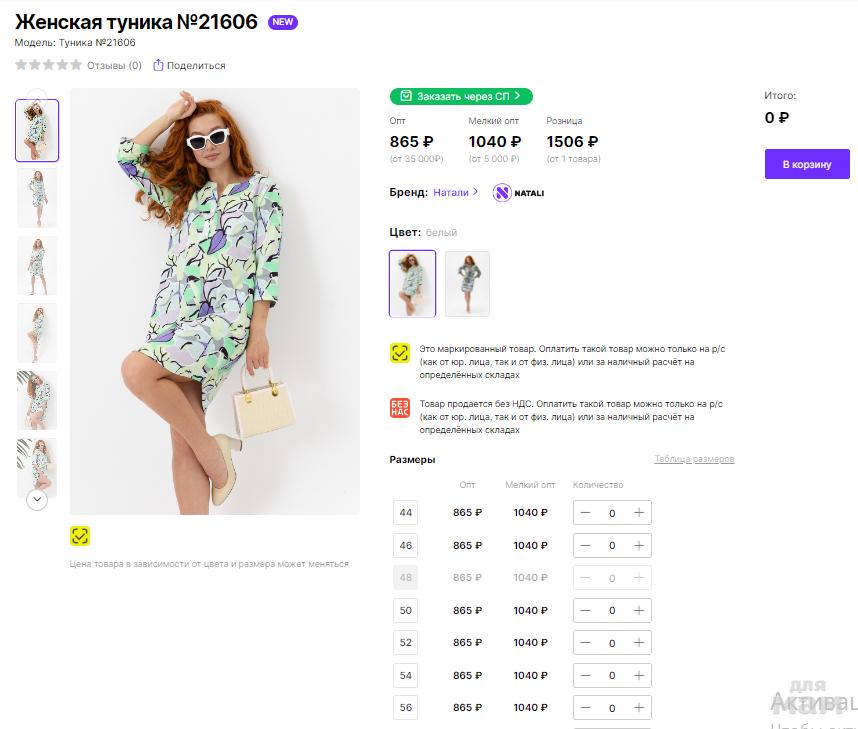Choose the second color variant swatch
858x729 pixels.
click(467, 284)
